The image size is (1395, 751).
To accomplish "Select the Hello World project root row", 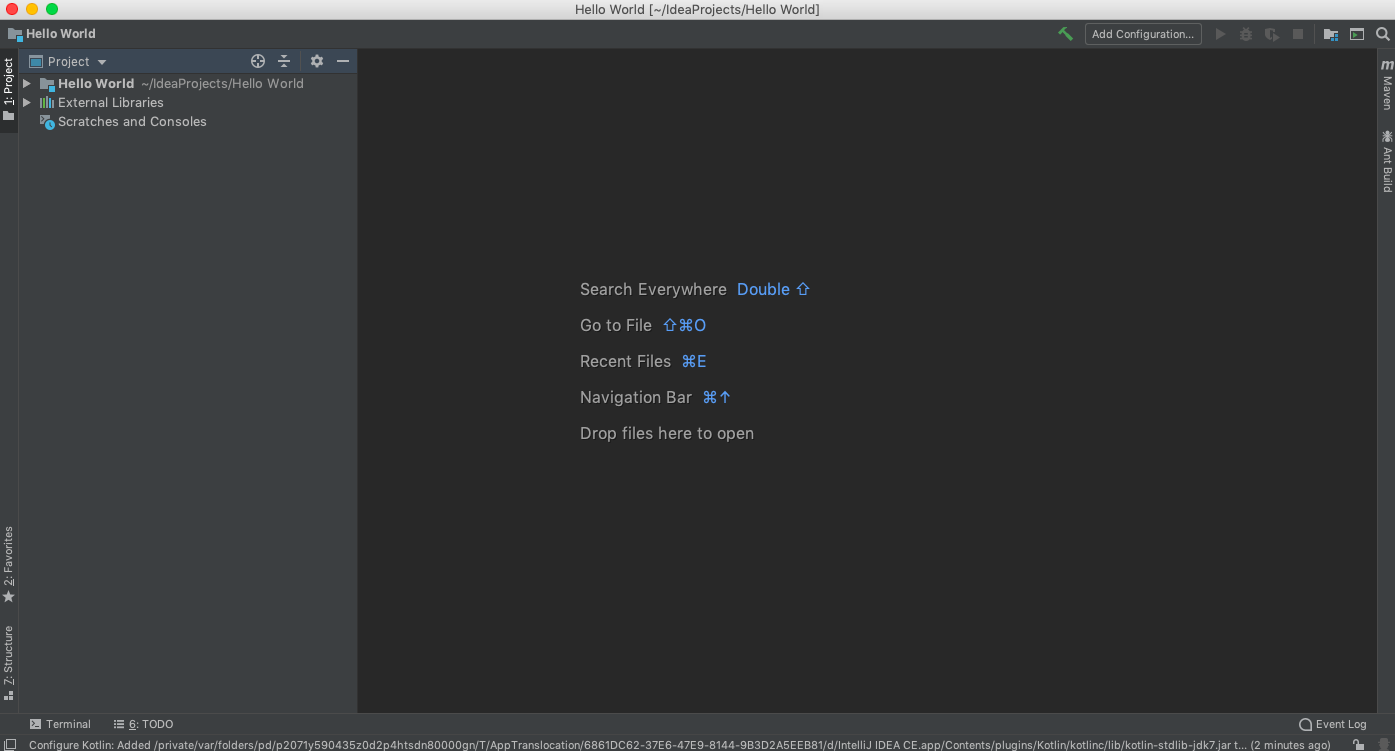I will pyautogui.click(x=188, y=84).
